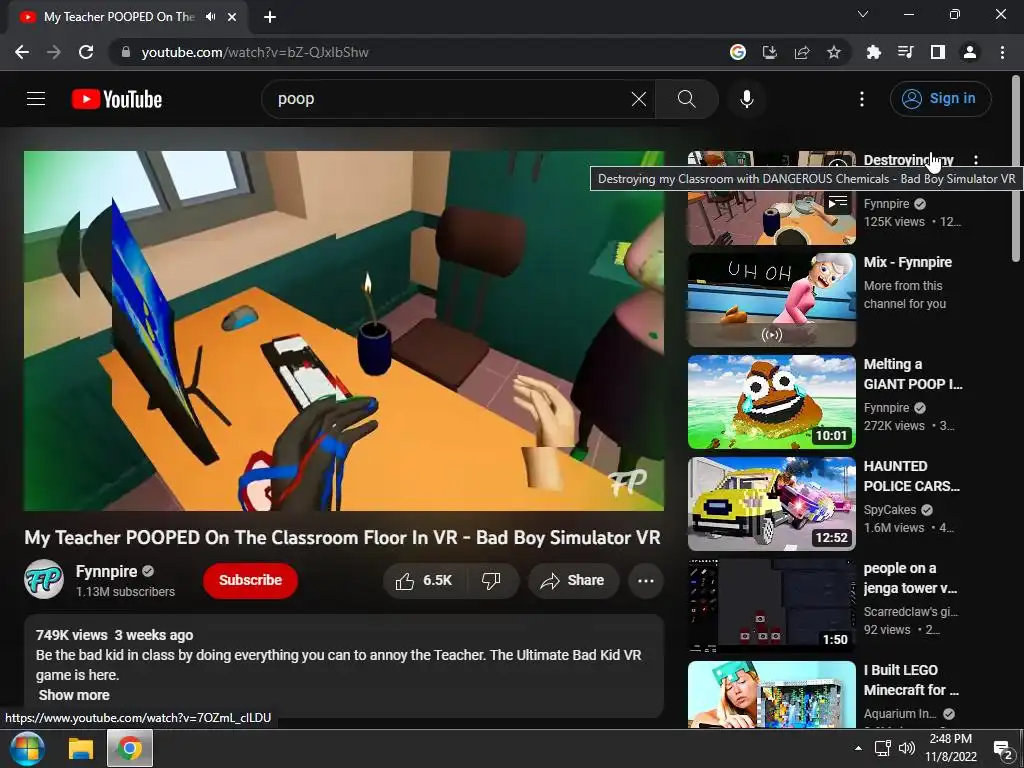Viewport: 1024px width, 768px height.
Task: Share this page from address bar
Action: tap(802, 52)
